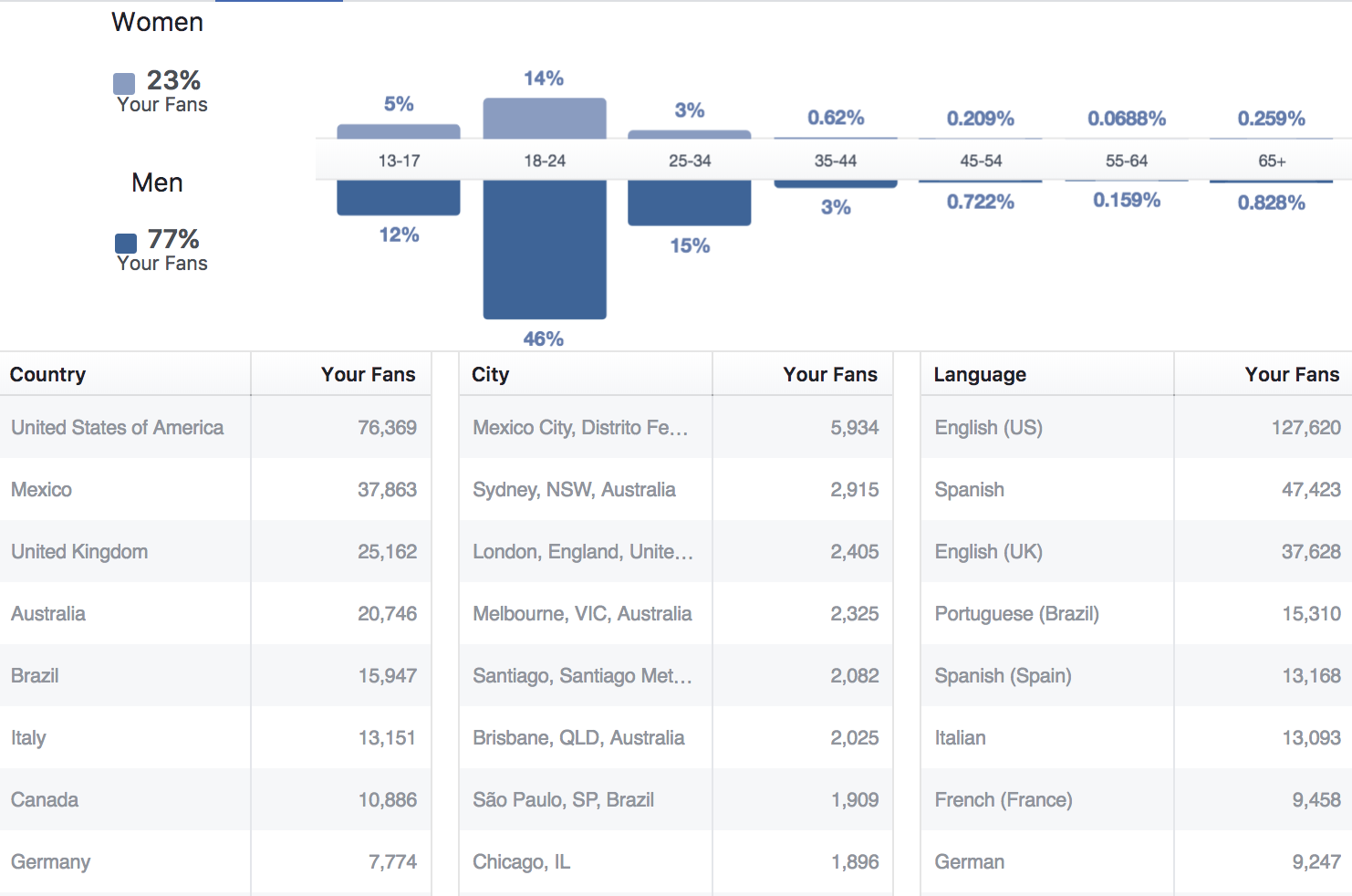Select the Mexico City, Distrito Fe… row
The width and height of the screenshot is (1352, 896).
tap(676, 427)
